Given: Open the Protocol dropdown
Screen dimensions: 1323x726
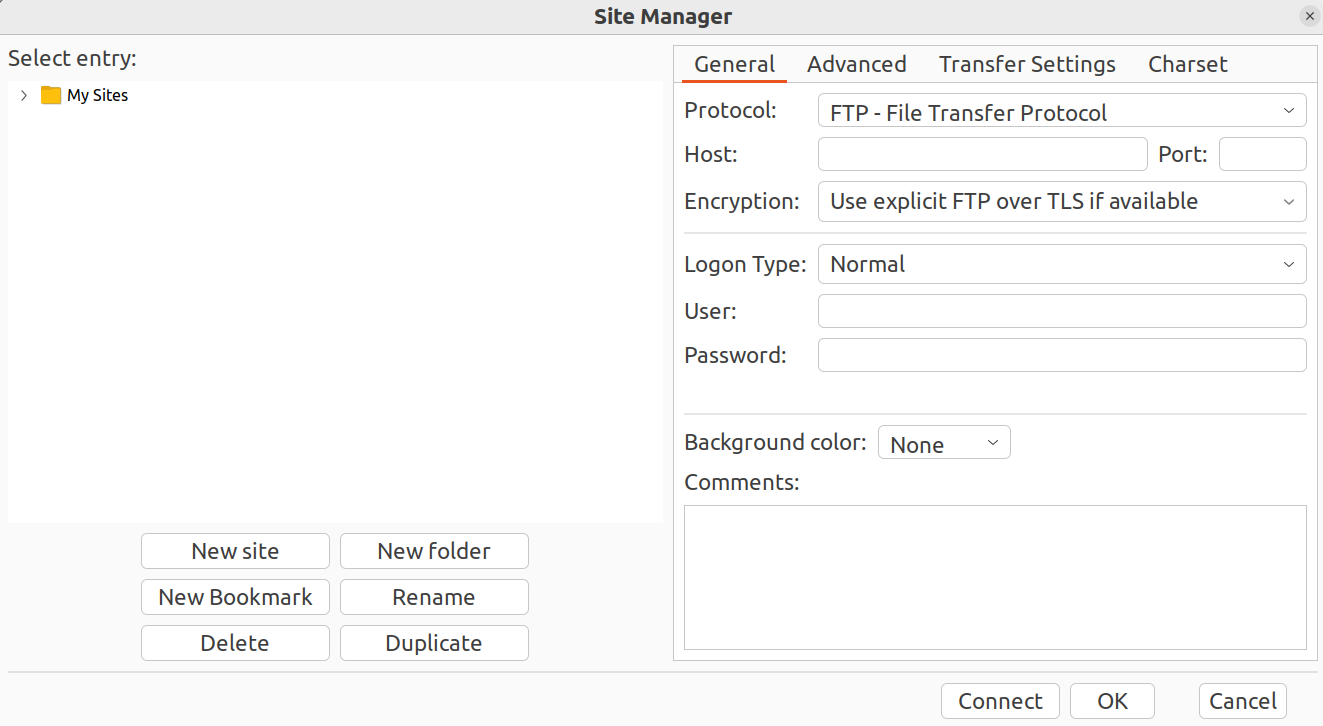Looking at the screenshot, I should coord(1062,110).
